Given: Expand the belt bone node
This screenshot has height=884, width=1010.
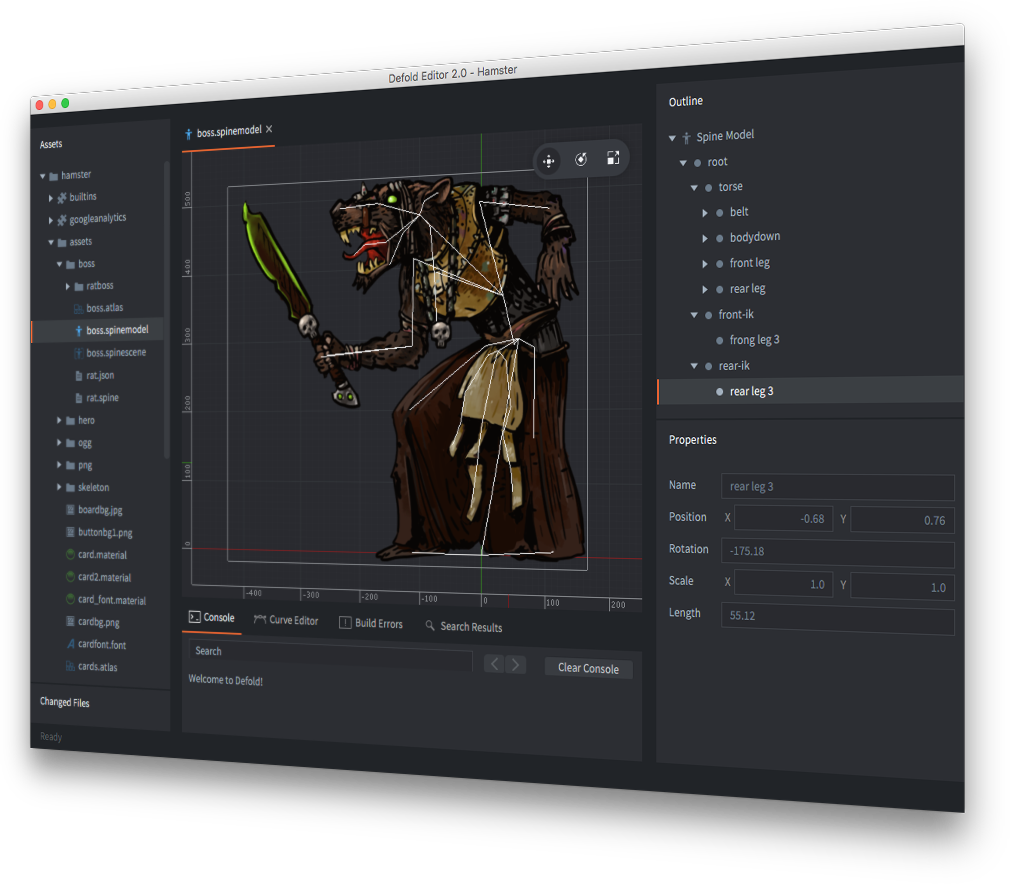Looking at the screenshot, I should coord(705,213).
